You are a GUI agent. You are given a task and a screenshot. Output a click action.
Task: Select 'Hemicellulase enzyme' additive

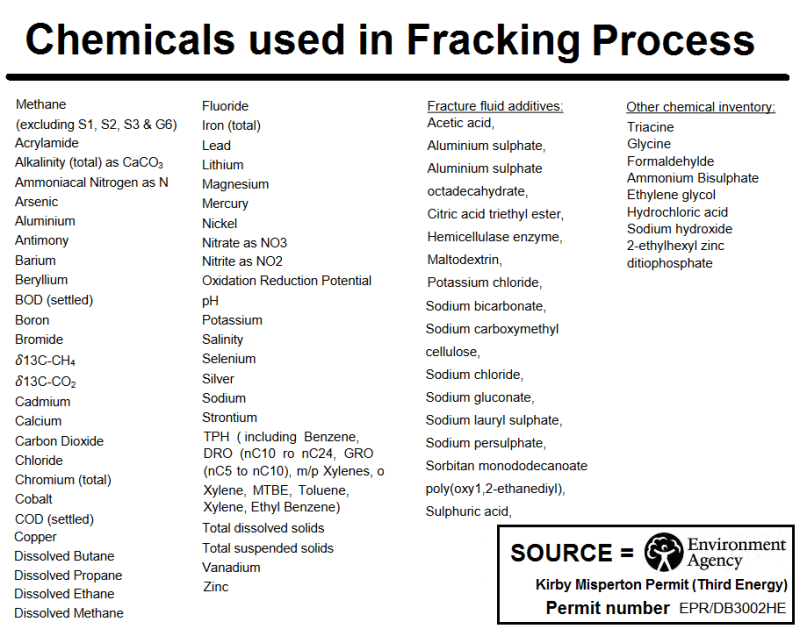[494, 237]
